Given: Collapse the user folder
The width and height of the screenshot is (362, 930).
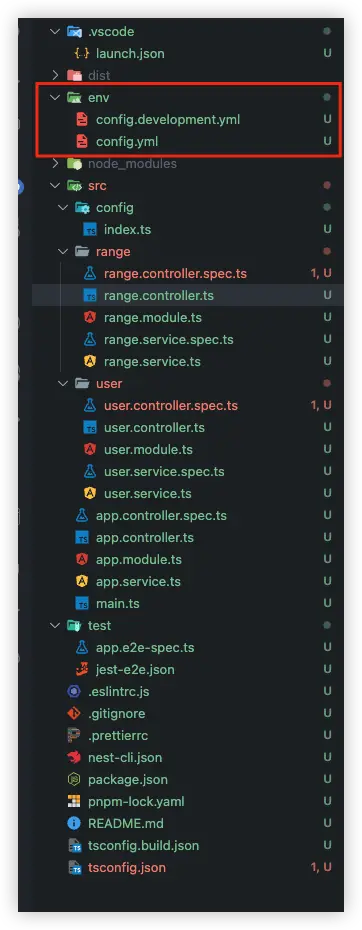Looking at the screenshot, I should point(63,383).
